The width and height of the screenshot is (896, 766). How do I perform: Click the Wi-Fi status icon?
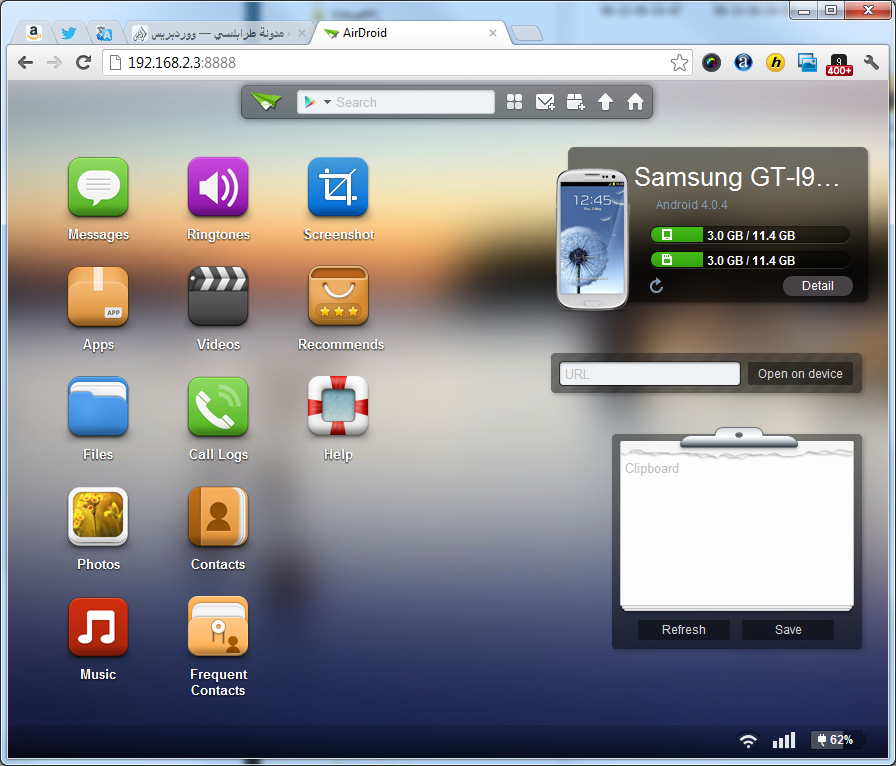coord(748,740)
